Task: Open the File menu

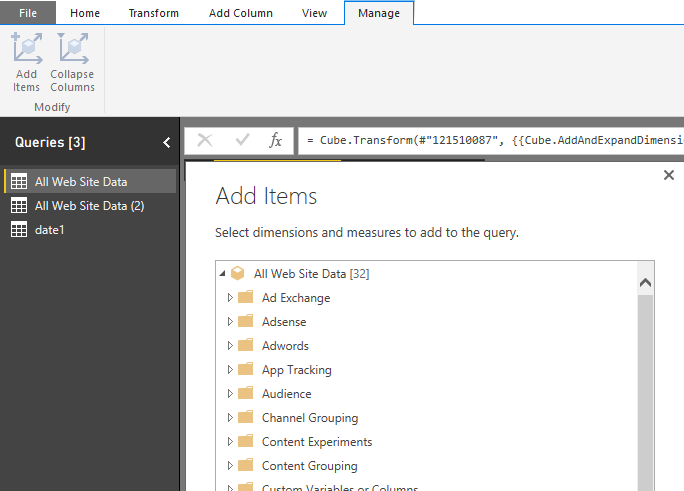Action: pyautogui.click(x=28, y=13)
